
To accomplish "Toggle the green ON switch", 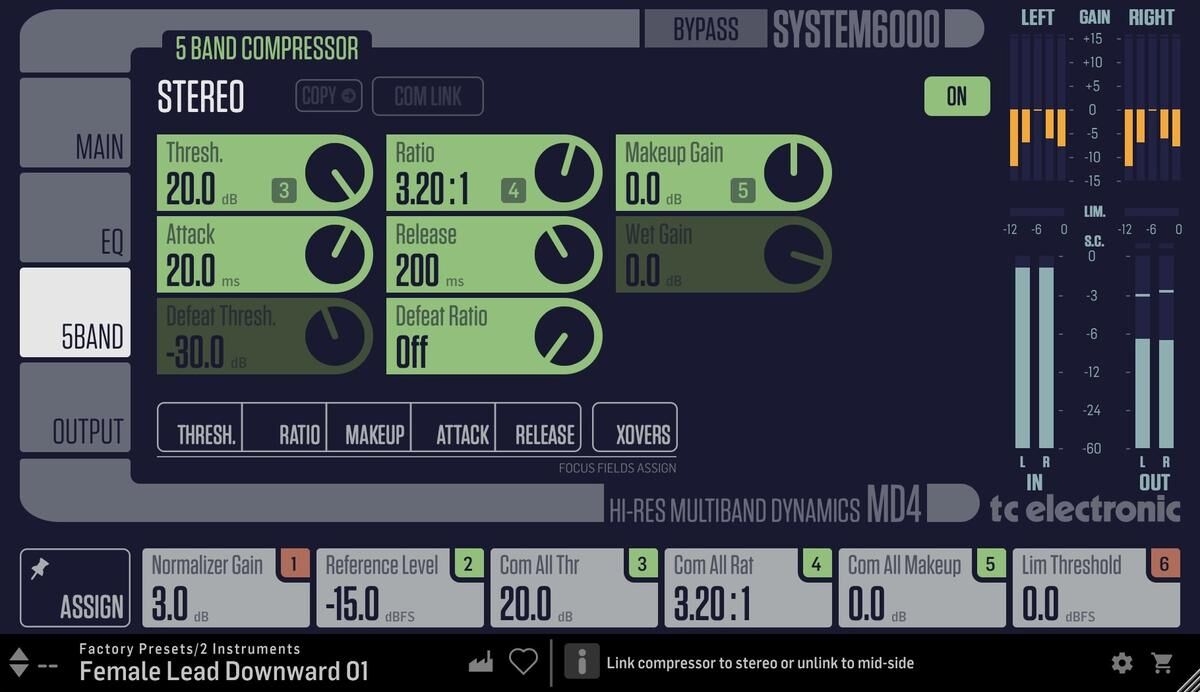I will (956, 96).
